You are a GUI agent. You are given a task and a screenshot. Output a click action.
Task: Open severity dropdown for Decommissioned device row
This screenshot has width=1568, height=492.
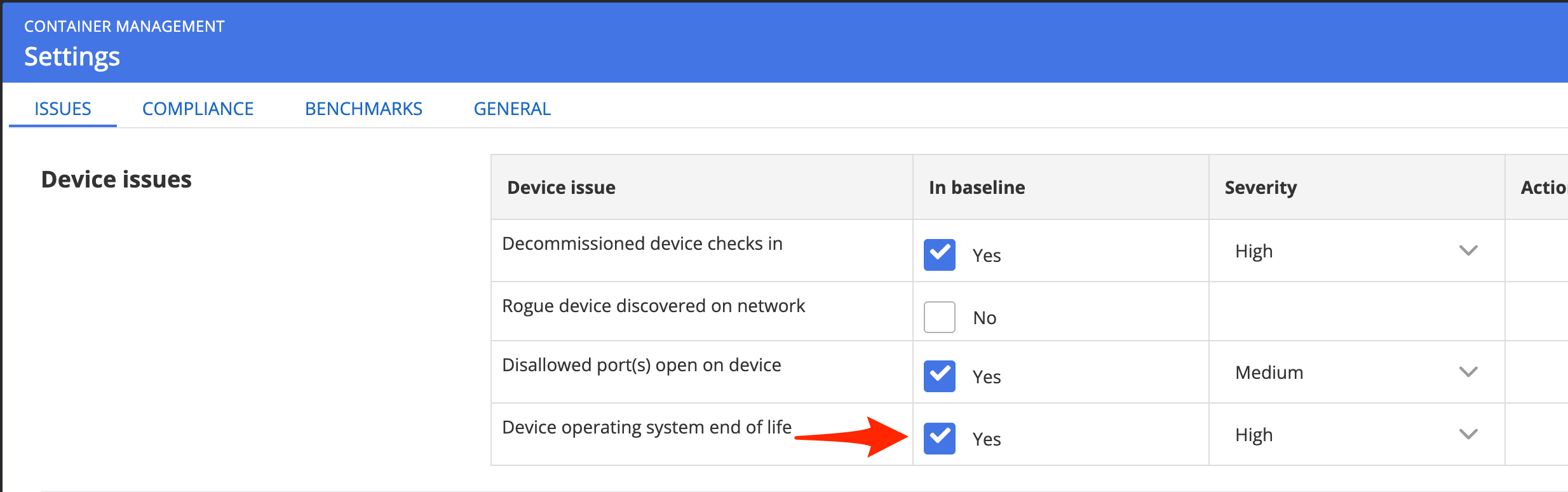coord(1355,251)
